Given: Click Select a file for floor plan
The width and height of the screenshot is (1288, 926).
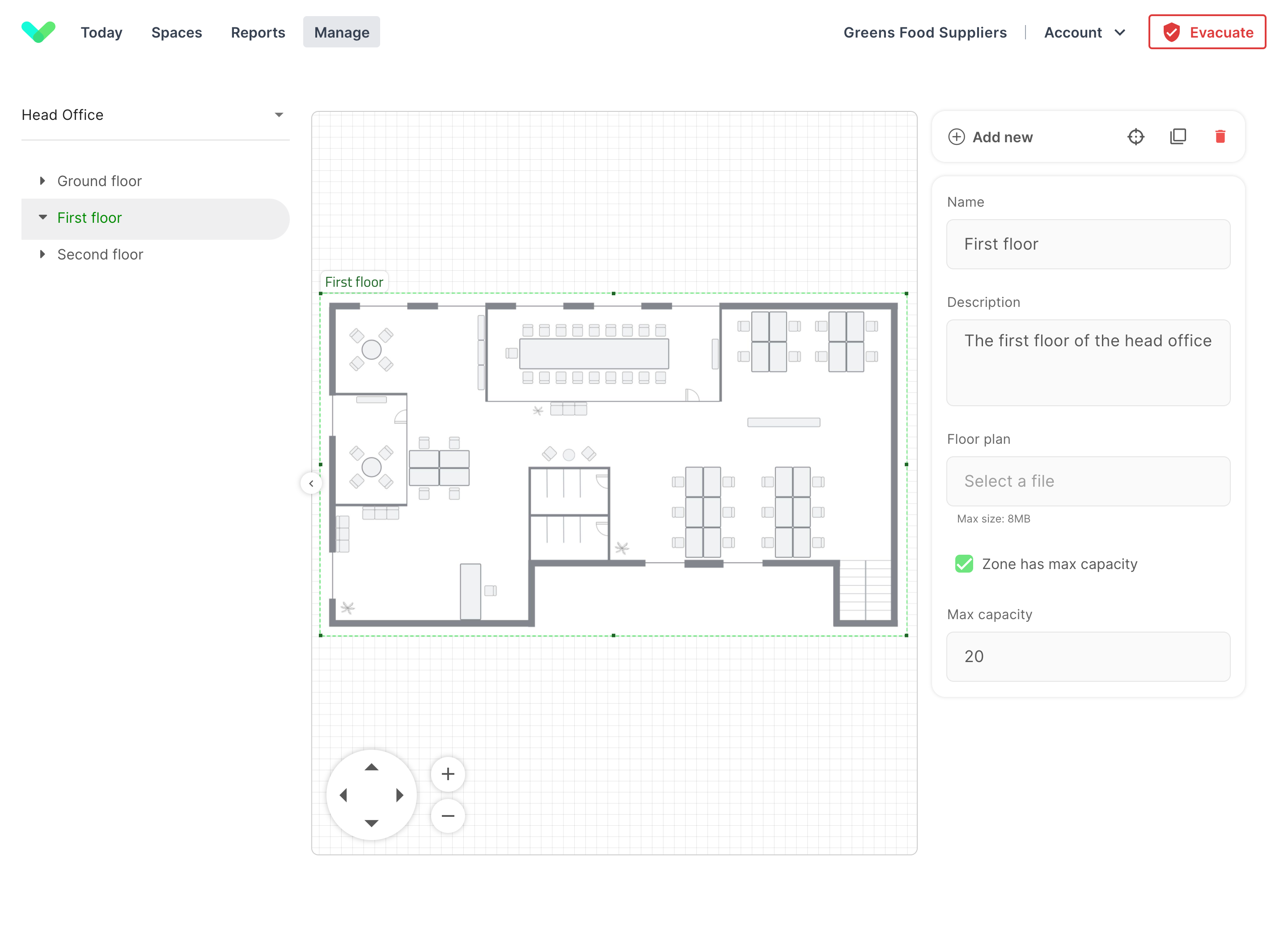Looking at the screenshot, I should tap(1089, 481).
